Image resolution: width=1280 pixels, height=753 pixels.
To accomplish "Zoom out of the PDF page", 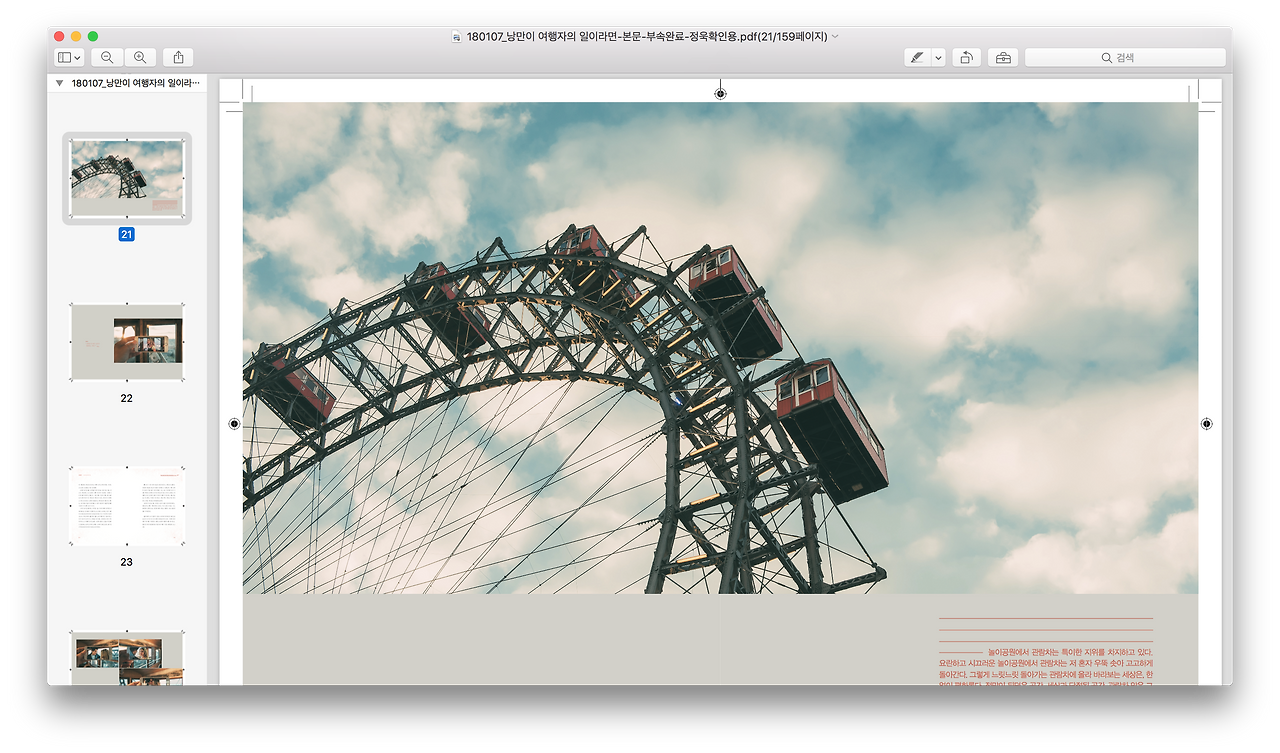I will [107, 58].
